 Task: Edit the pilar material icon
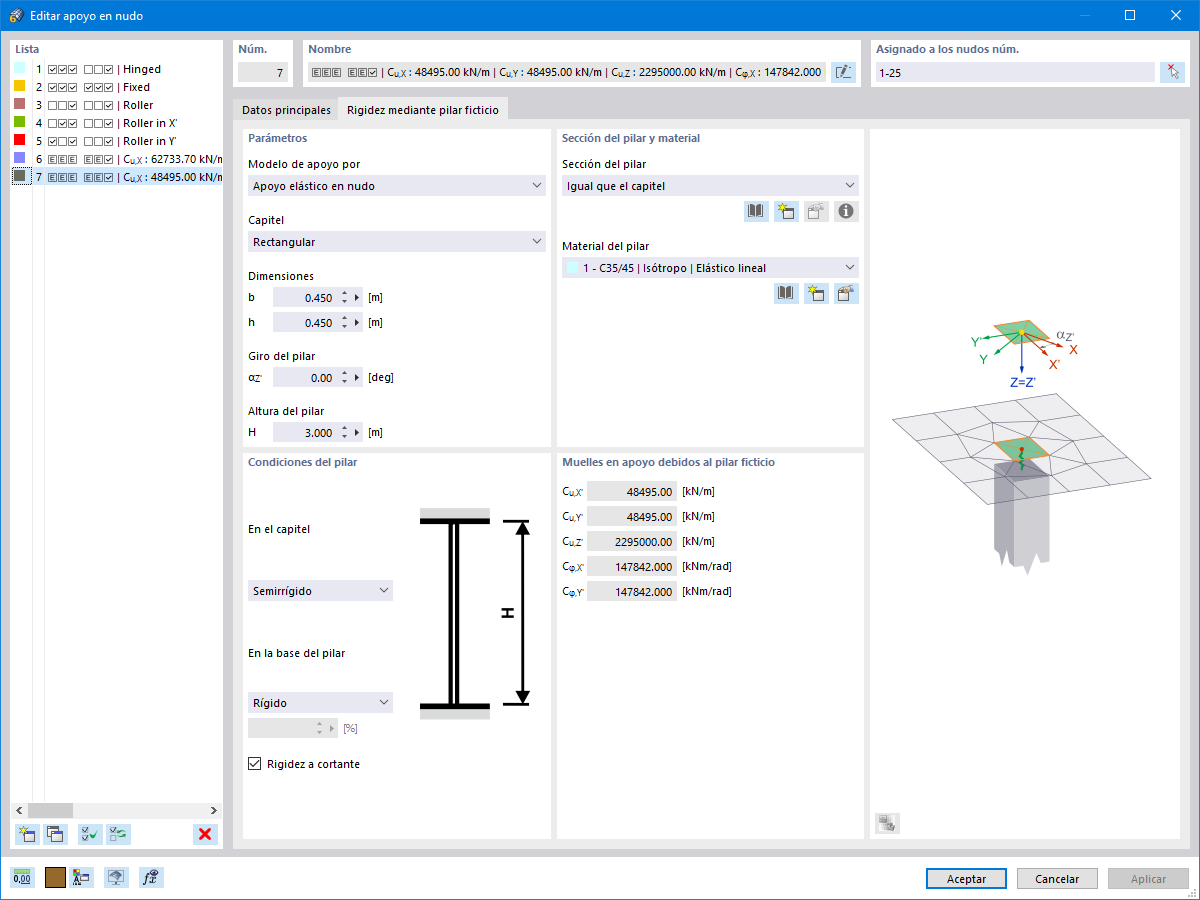(846, 293)
